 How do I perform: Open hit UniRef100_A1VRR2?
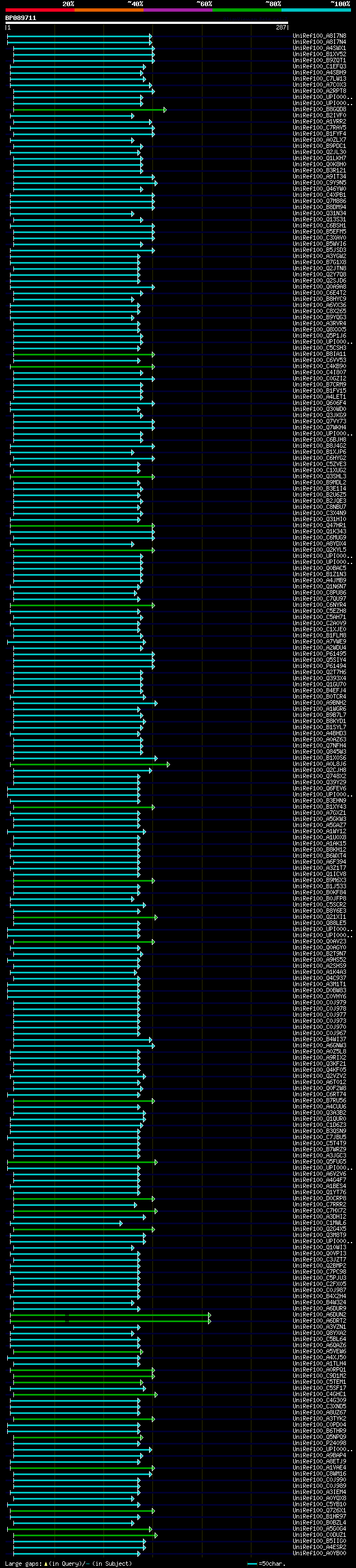point(319,122)
